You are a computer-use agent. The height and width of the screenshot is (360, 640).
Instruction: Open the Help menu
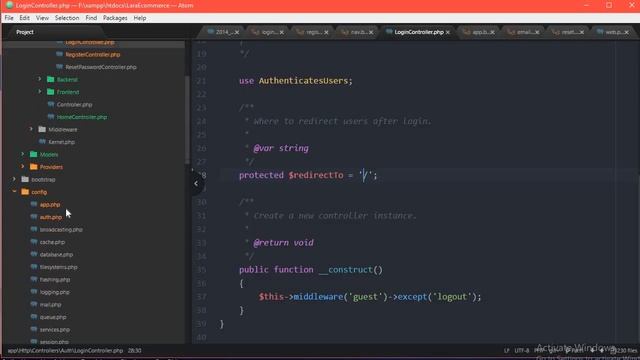point(140,18)
